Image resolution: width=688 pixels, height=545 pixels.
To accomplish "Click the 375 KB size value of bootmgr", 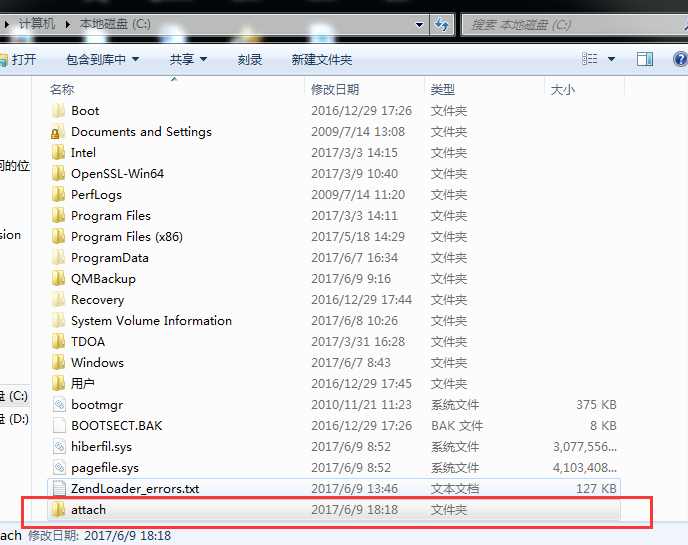I will point(596,405).
